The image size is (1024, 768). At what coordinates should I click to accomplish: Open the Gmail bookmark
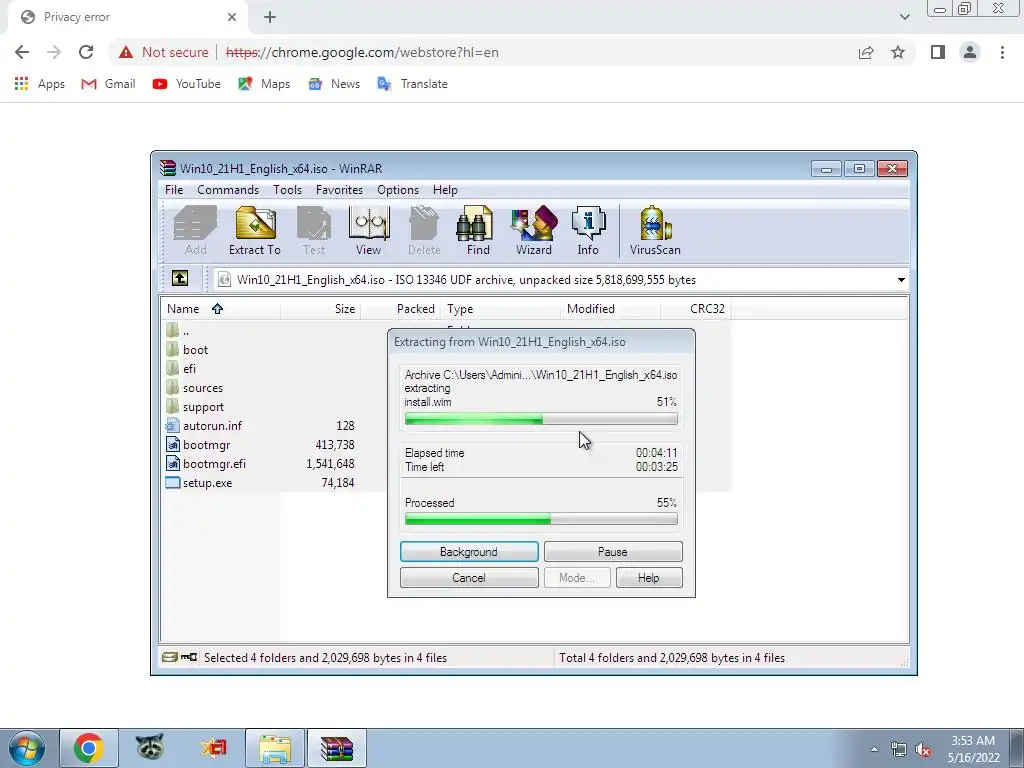(x=108, y=84)
